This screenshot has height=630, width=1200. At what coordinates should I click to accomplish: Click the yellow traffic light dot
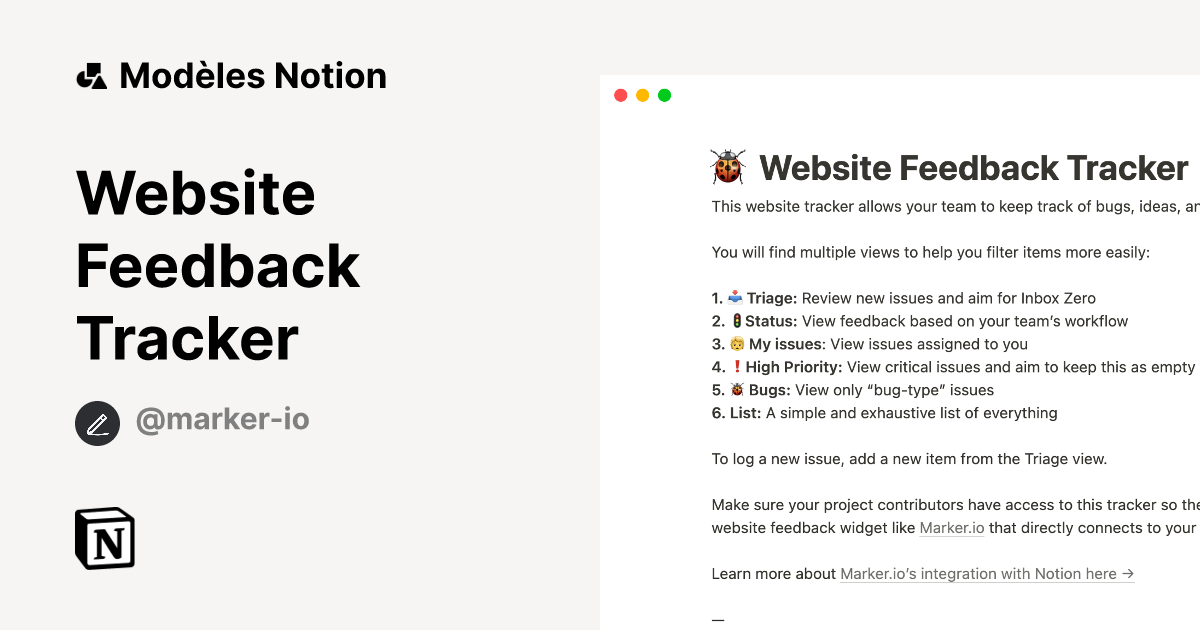tap(642, 94)
